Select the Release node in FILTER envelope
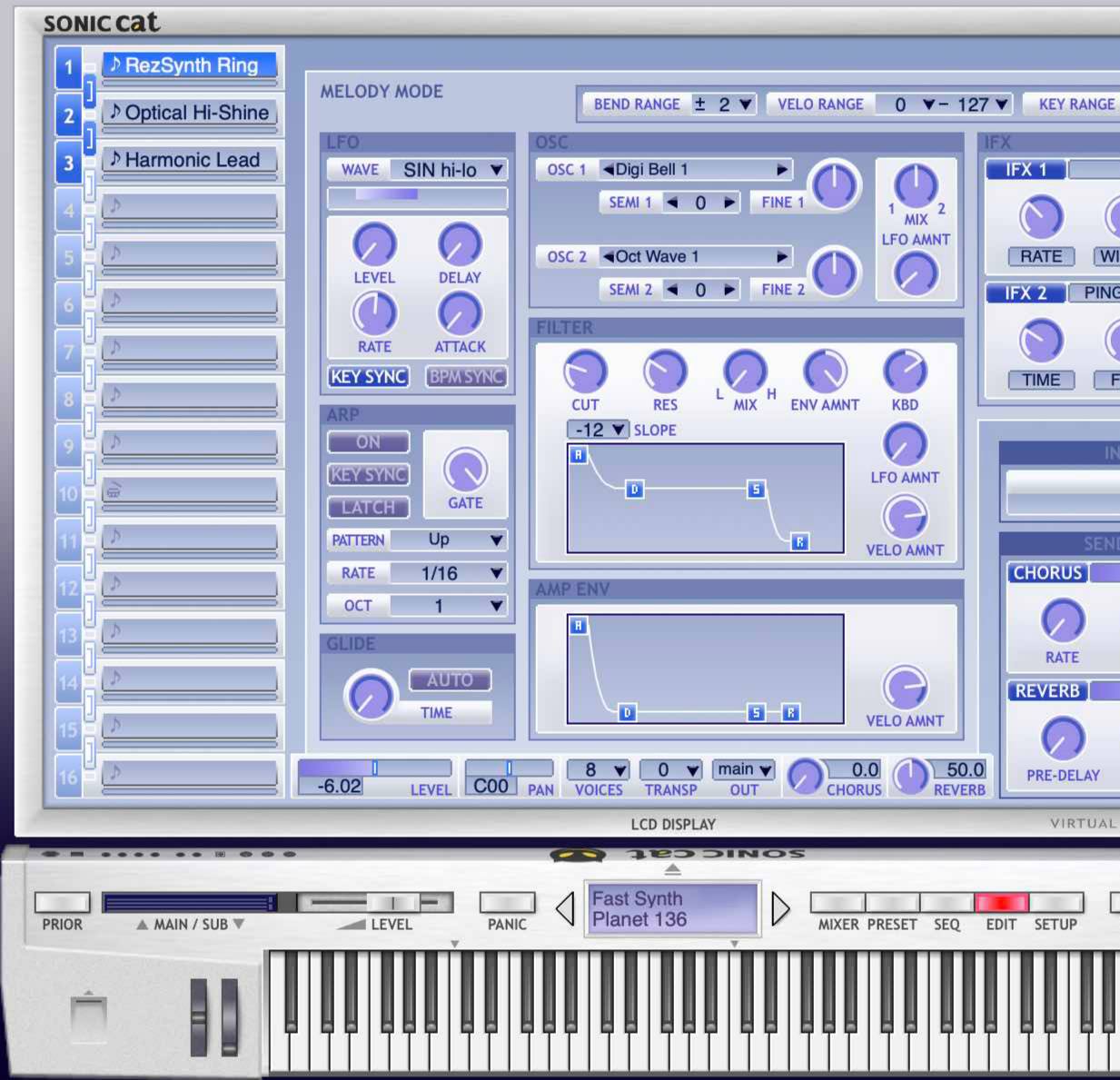The width and height of the screenshot is (1120, 1080). coord(799,542)
